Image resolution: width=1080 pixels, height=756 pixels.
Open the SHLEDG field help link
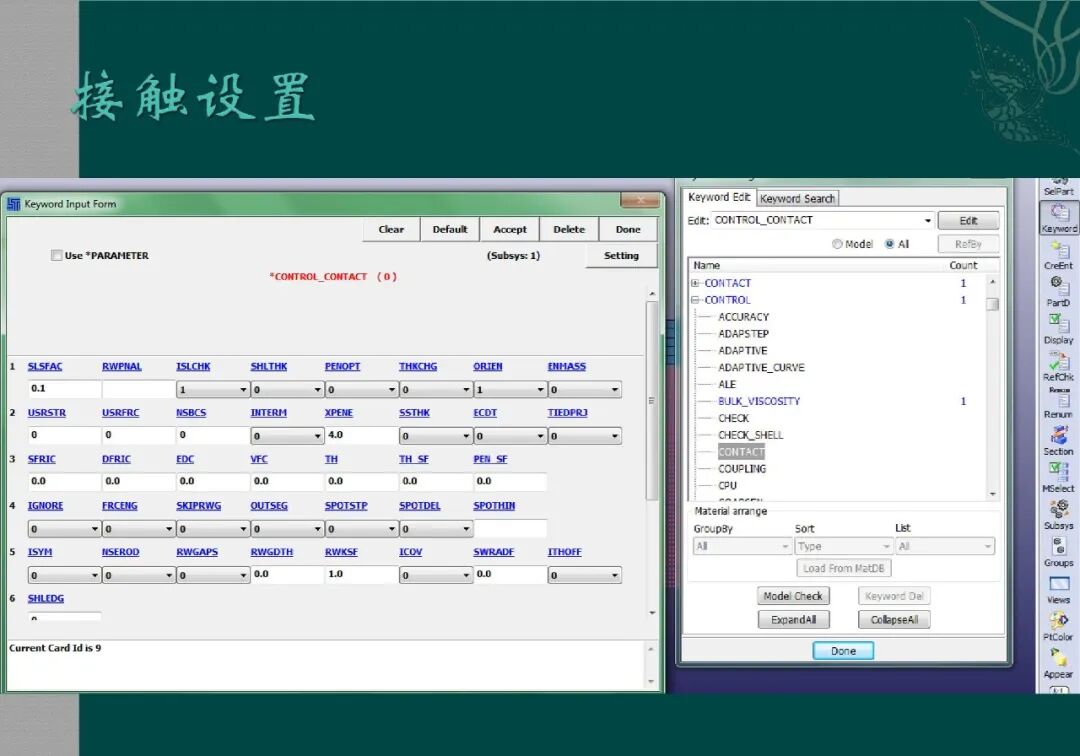pyautogui.click(x=45, y=598)
